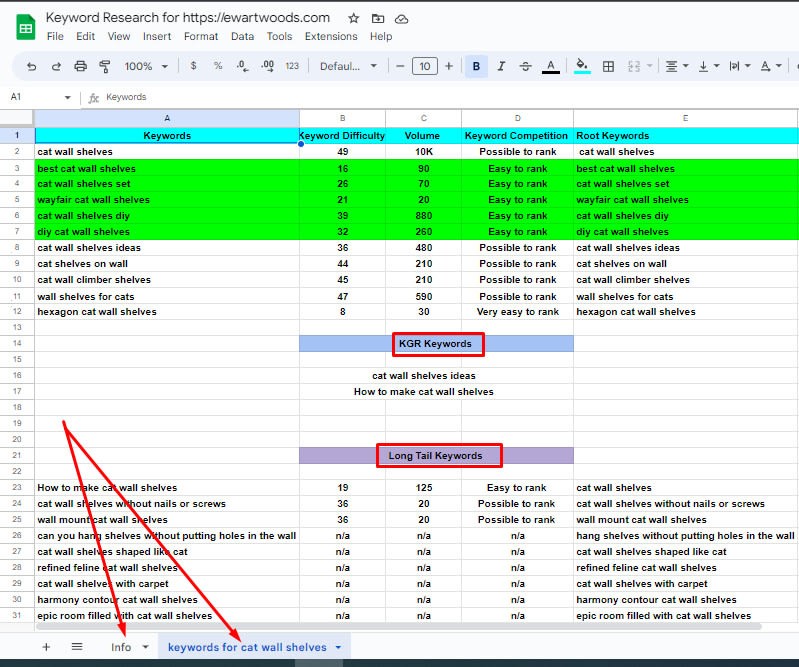This screenshot has height=667, width=799.
Task: Open the All Sheets list icon
Action: pyautogui.click(x=77, y=647)
